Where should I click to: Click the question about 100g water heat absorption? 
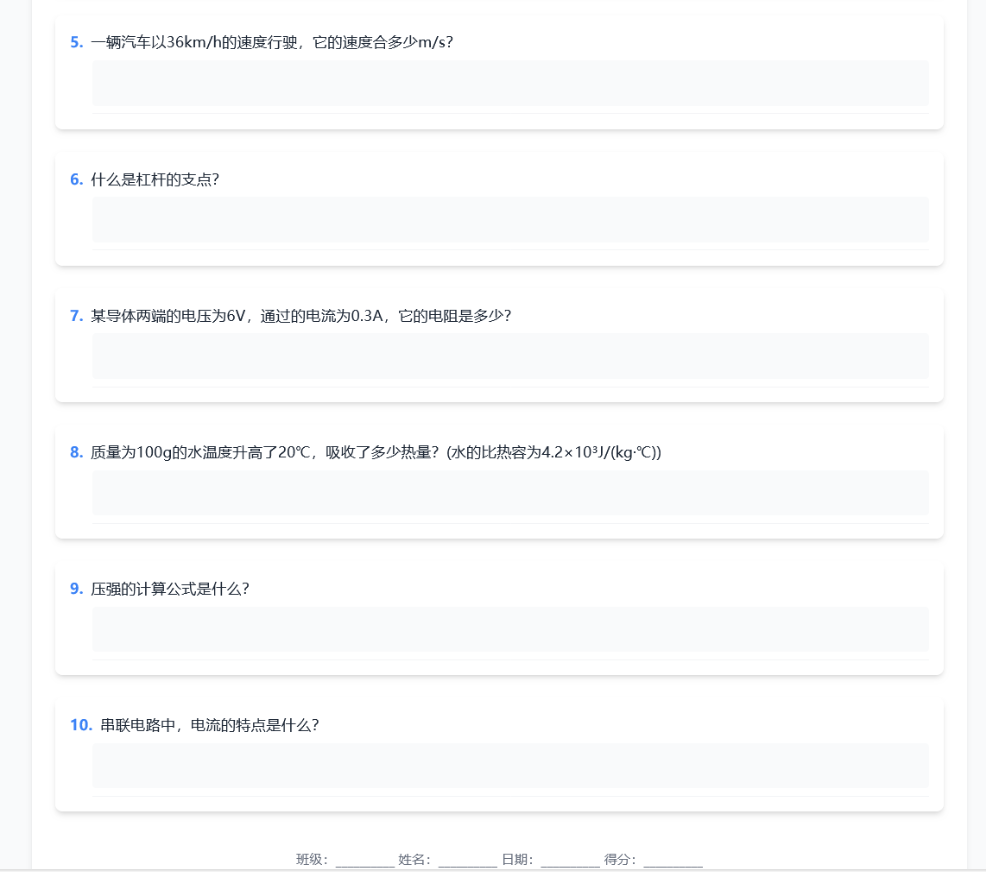point(376,452)
